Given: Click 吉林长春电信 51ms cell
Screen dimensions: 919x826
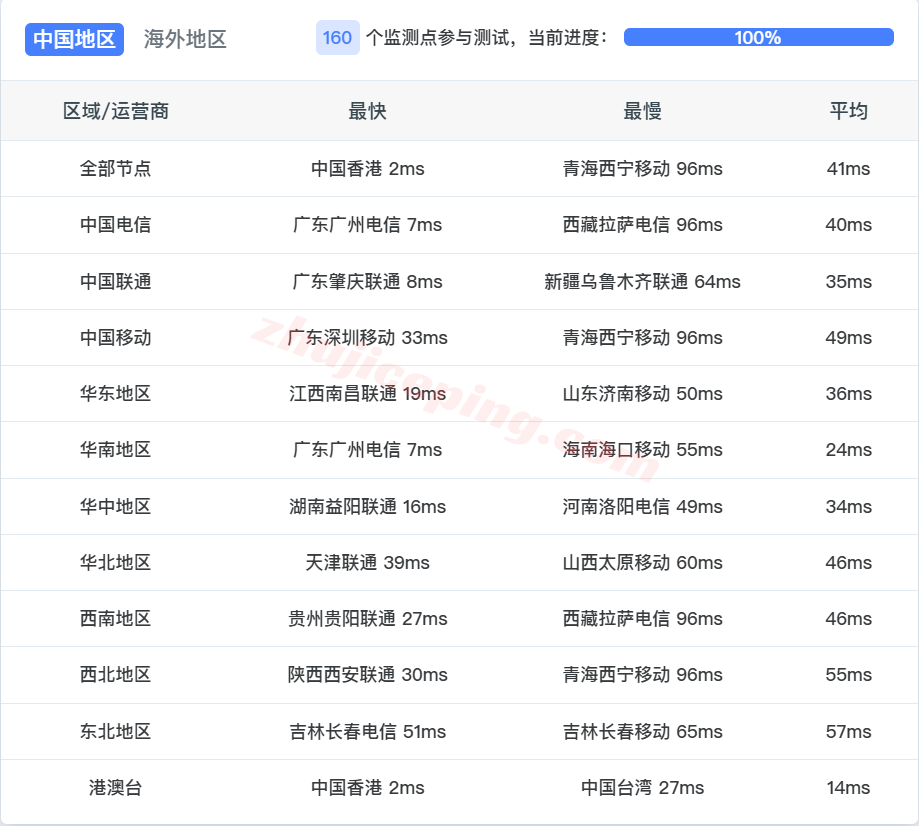Looking at the screenshot, I should (x=367, y=732).
